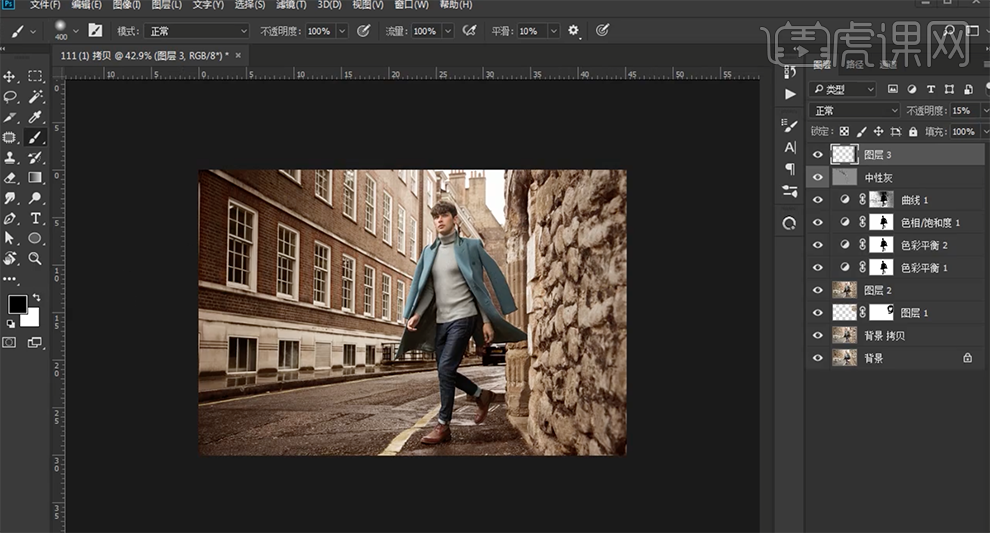Select the 色相/饱和度 1 adjustment layer
The image size is (990, 533).
929,222
